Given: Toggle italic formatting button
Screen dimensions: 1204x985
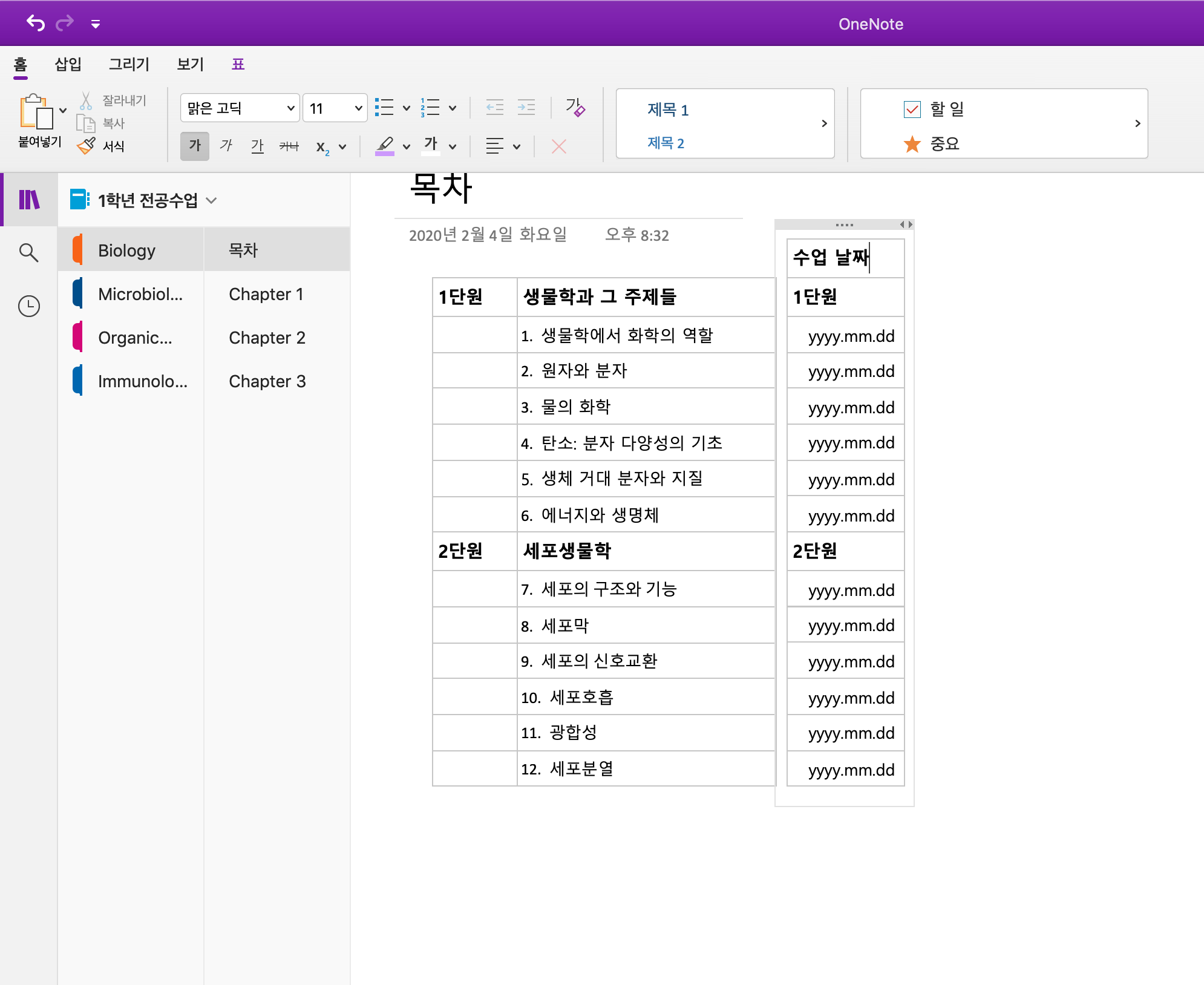Looking at the screenshot, I should [226, 146].
